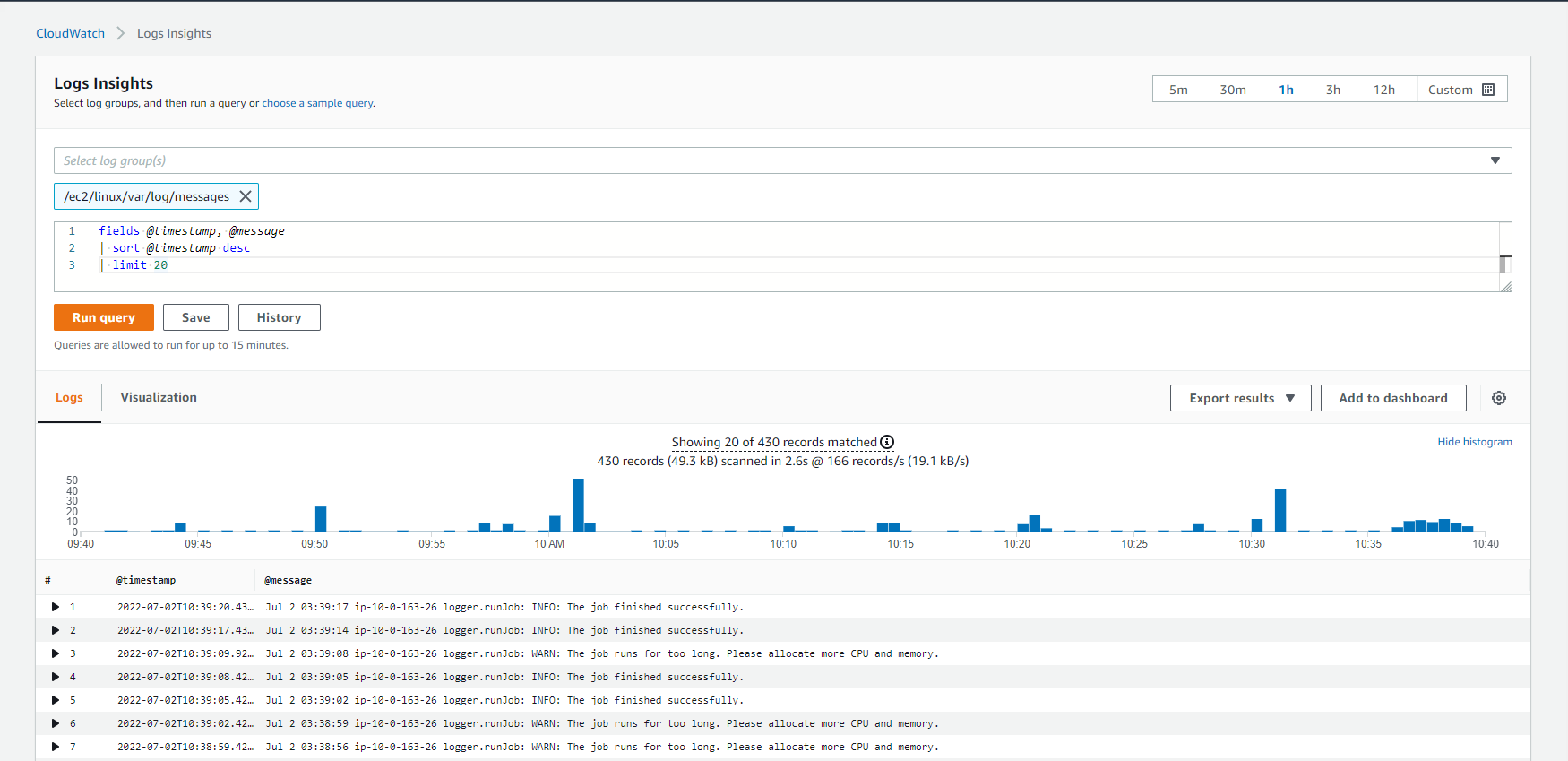Select the 3h time range

pos(1333,90)
